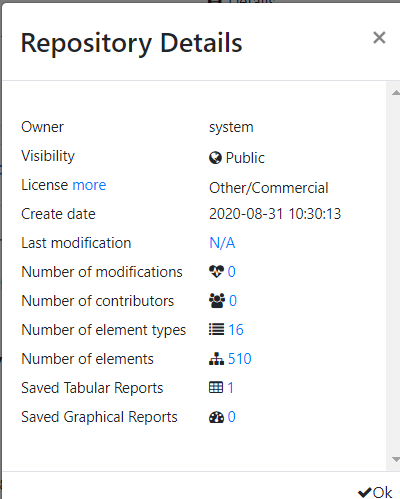Close the Repository Details dialog with X
Viewport: 400px width, 499px height.
point(379,38)
